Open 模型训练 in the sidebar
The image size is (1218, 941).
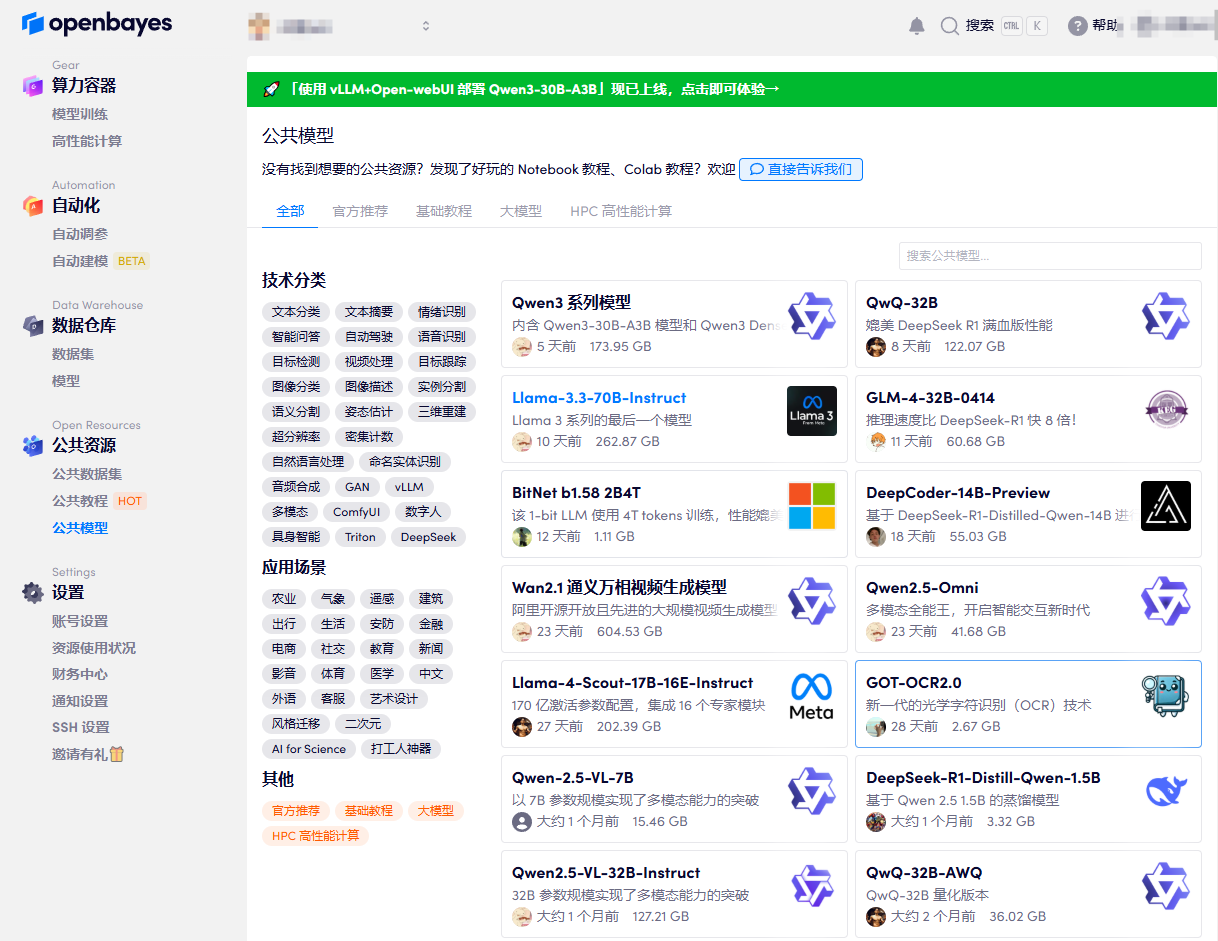point(80,115)
